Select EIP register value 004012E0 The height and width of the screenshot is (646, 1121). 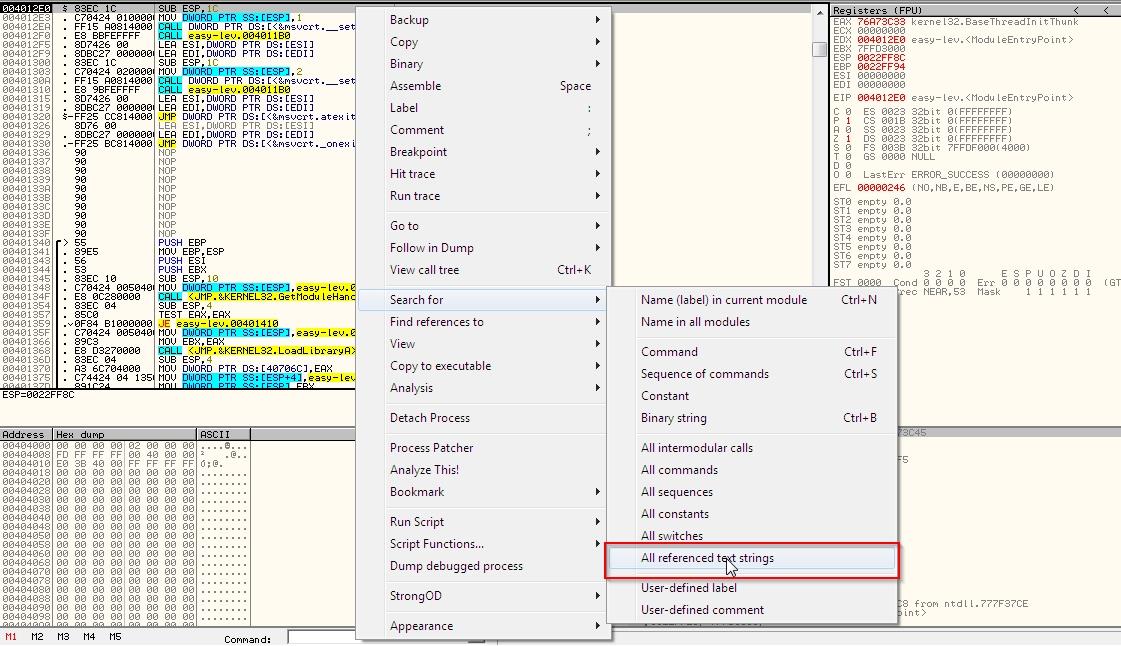[881, 98]
